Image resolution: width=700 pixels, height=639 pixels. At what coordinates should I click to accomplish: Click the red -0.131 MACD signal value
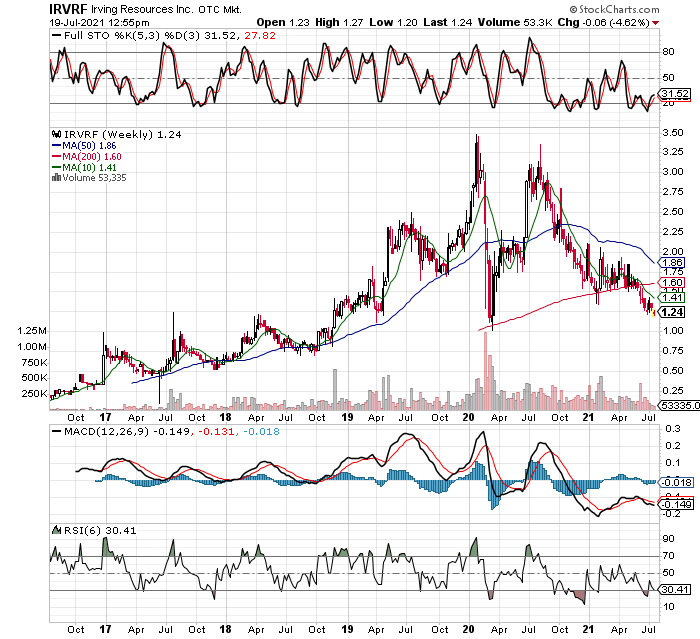tap(216, 432)
